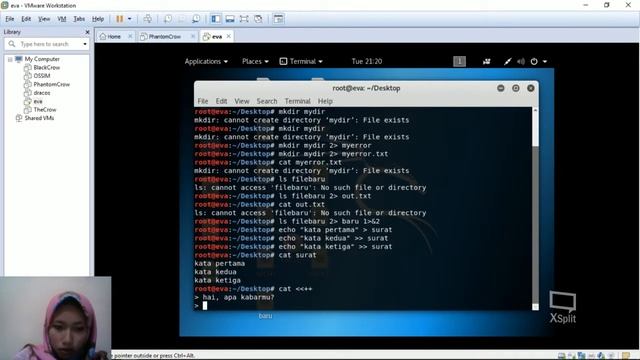This screenshot has width=640, height=360.
Task: Minimize the terminal window
Action: [x=500, y=88]
